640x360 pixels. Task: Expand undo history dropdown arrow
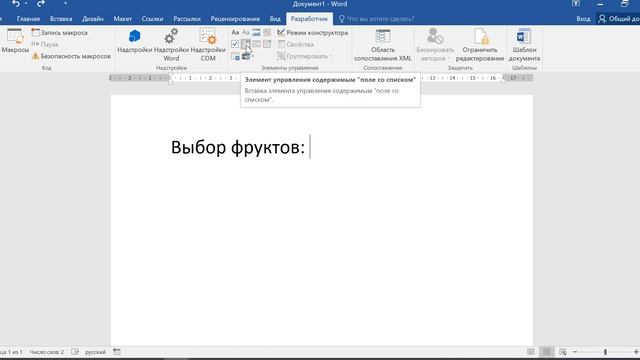[x=26, y=4]
